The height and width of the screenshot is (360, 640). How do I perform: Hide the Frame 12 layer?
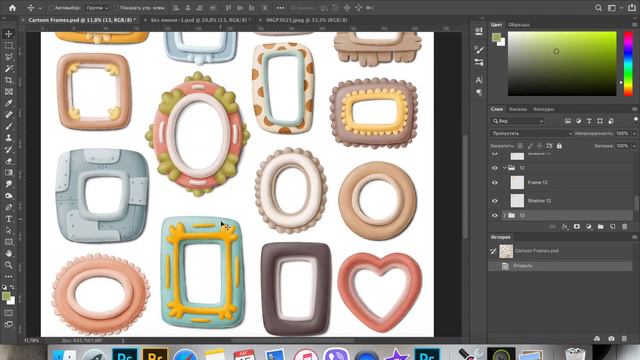[x=495, y=182]
